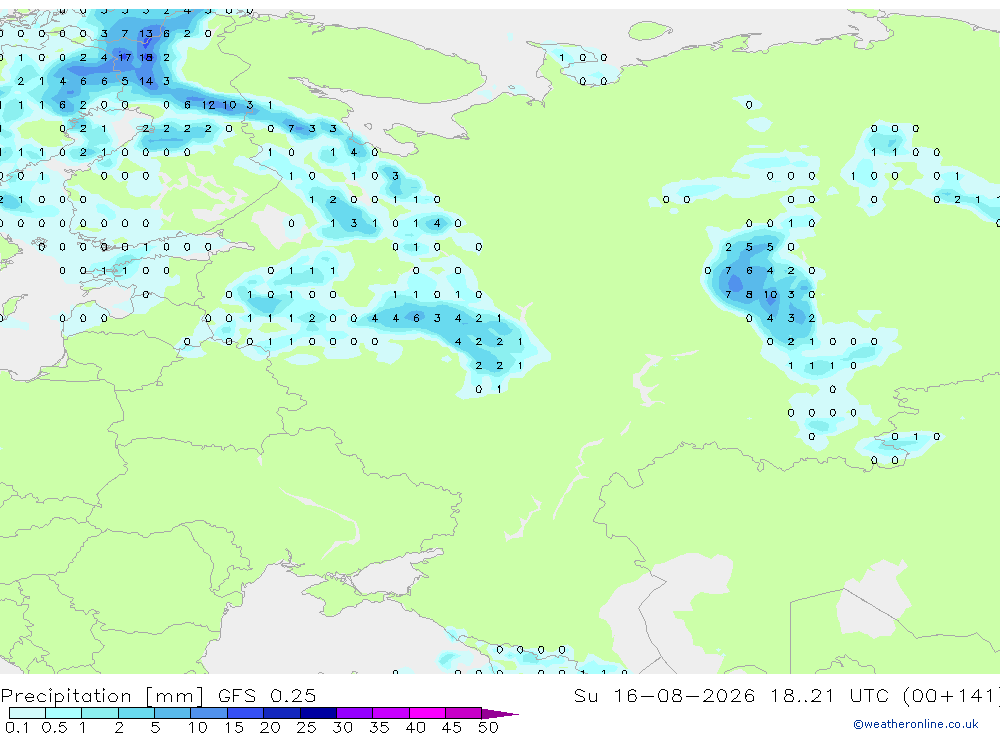Click the '45' legend scale label
Image resolution: width=1000 pixels, height=733 pixels.
coord(452,727)
